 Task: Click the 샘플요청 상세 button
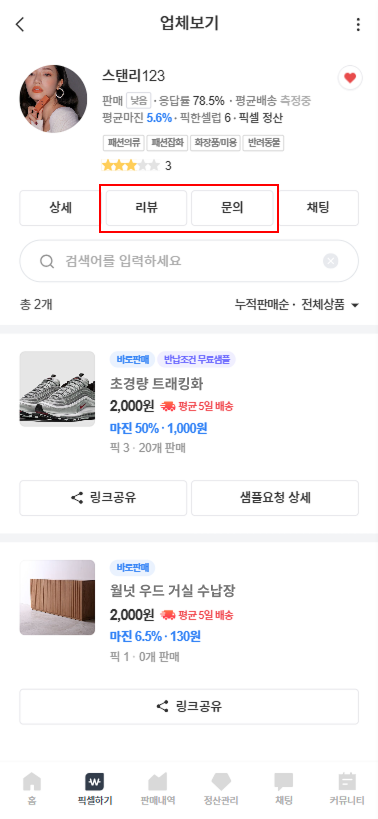click(275, 498)
